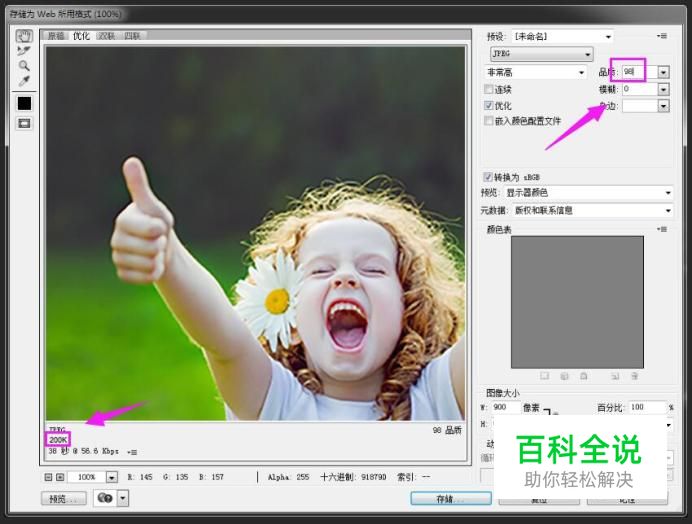Click the girl preview image

click(x=256, y=234)
